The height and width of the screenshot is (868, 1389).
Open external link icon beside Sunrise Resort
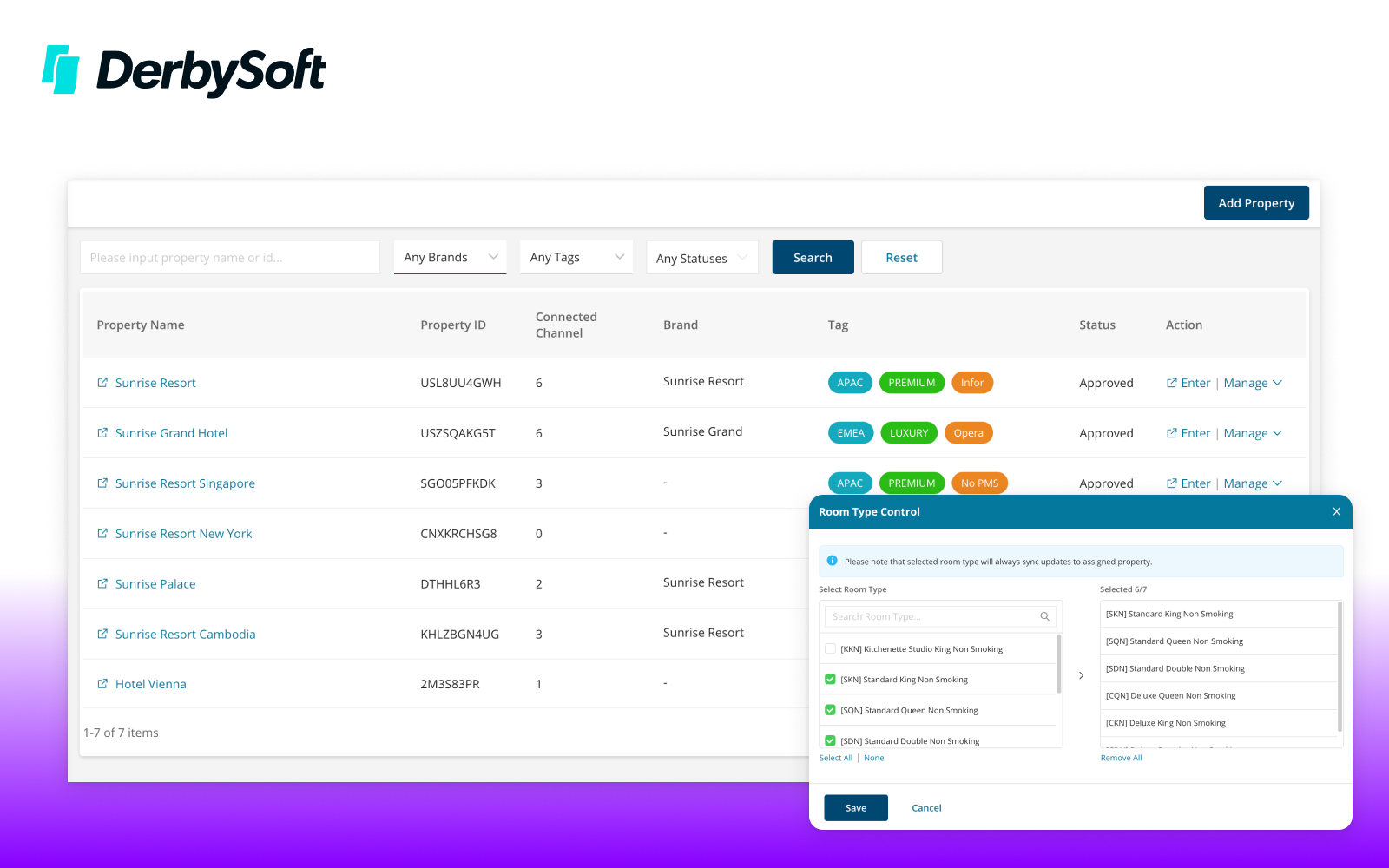[x=102, y=383]
